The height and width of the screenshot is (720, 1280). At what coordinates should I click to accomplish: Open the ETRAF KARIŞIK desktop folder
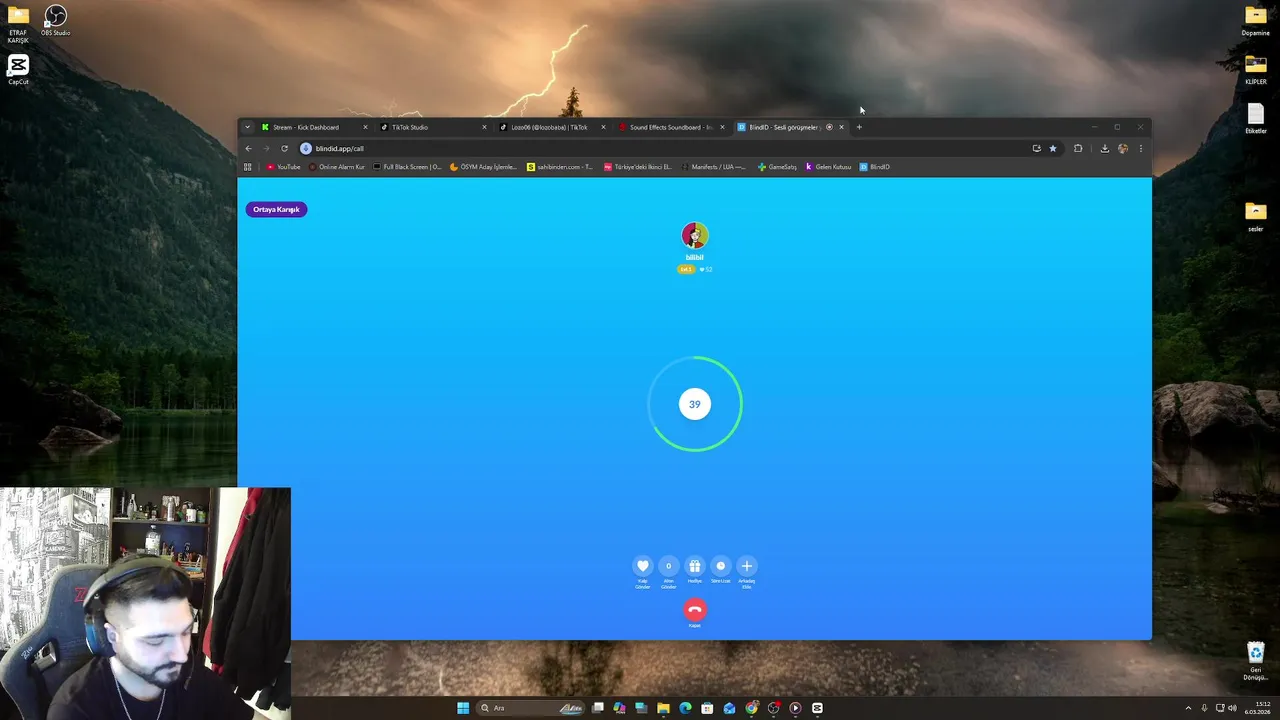click(x=18, y=24)
